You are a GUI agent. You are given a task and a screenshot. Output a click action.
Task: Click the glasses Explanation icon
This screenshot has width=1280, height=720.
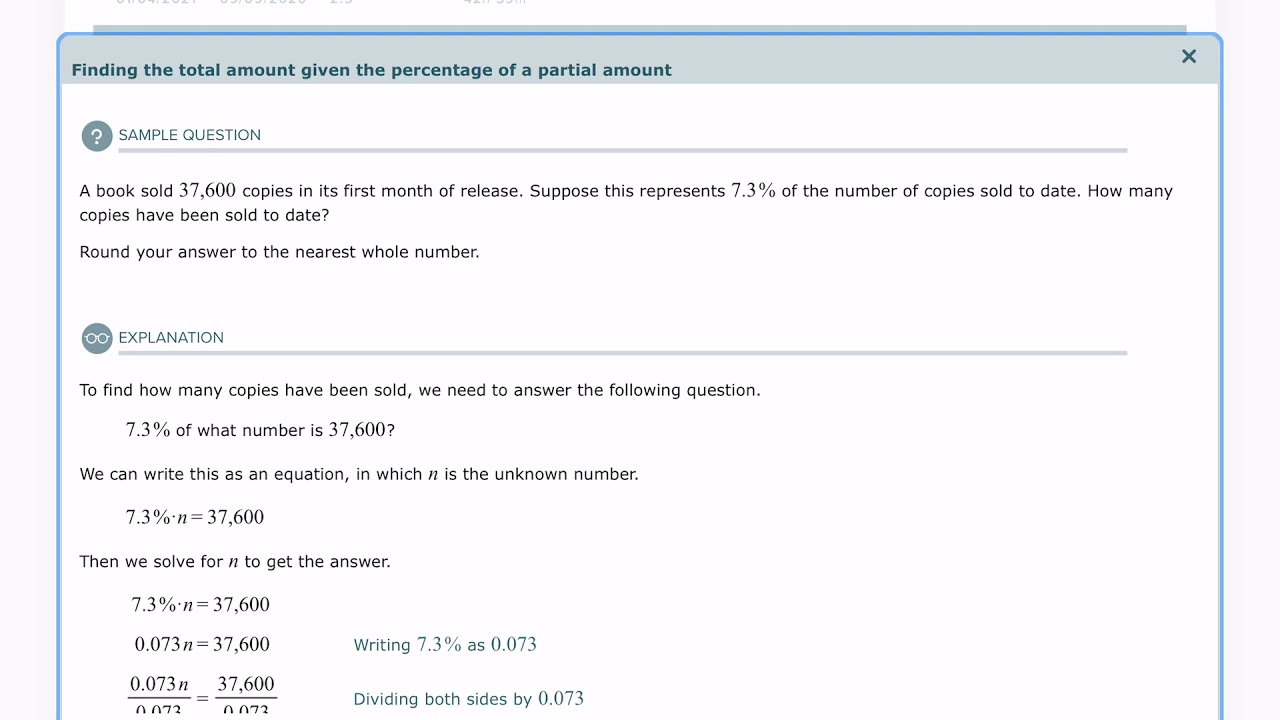pyautogui.click(x=97, y=338)
